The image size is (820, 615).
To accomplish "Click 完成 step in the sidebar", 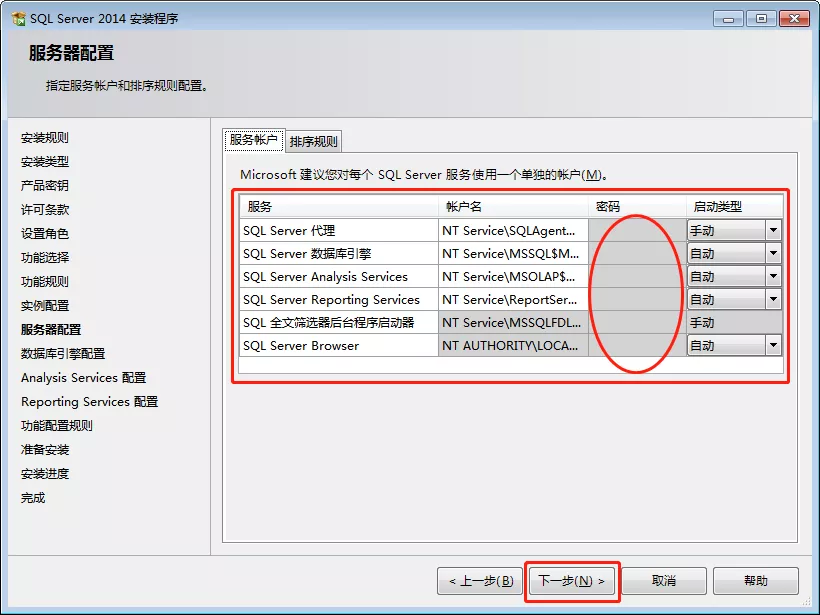I will point(32,498).
